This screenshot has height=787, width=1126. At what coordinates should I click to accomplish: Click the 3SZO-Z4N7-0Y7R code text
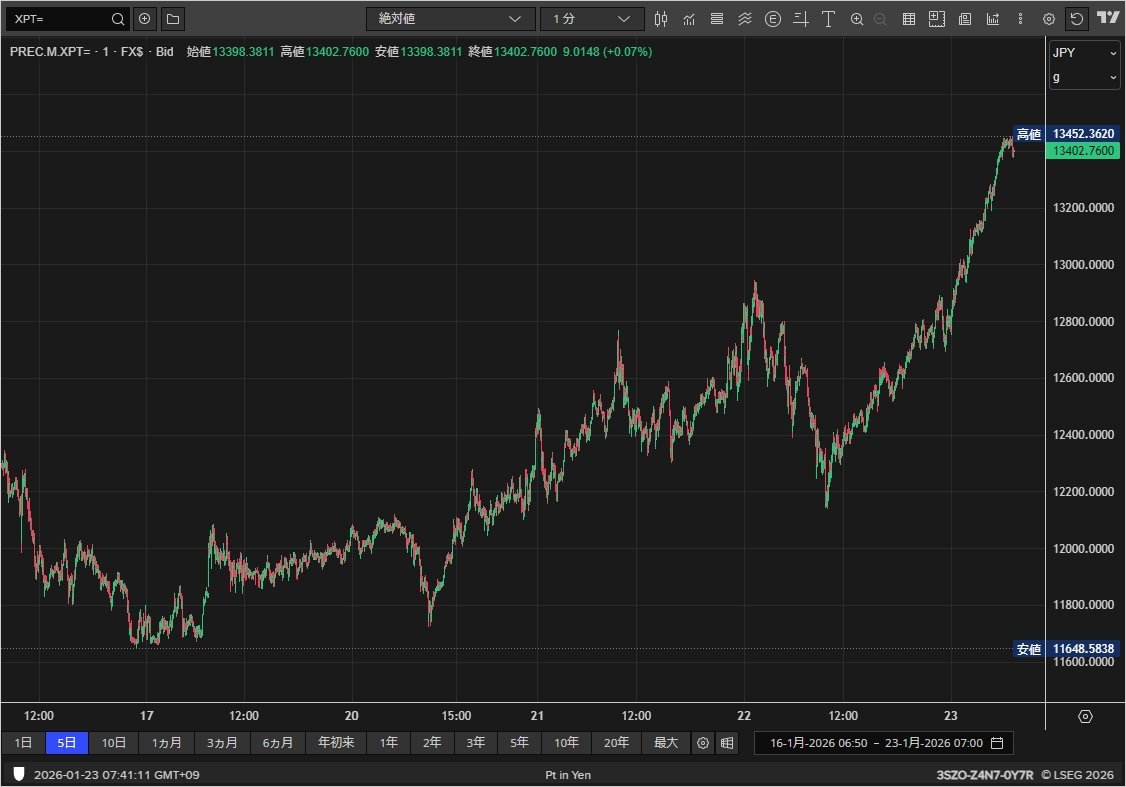click(x=985, y=775)
